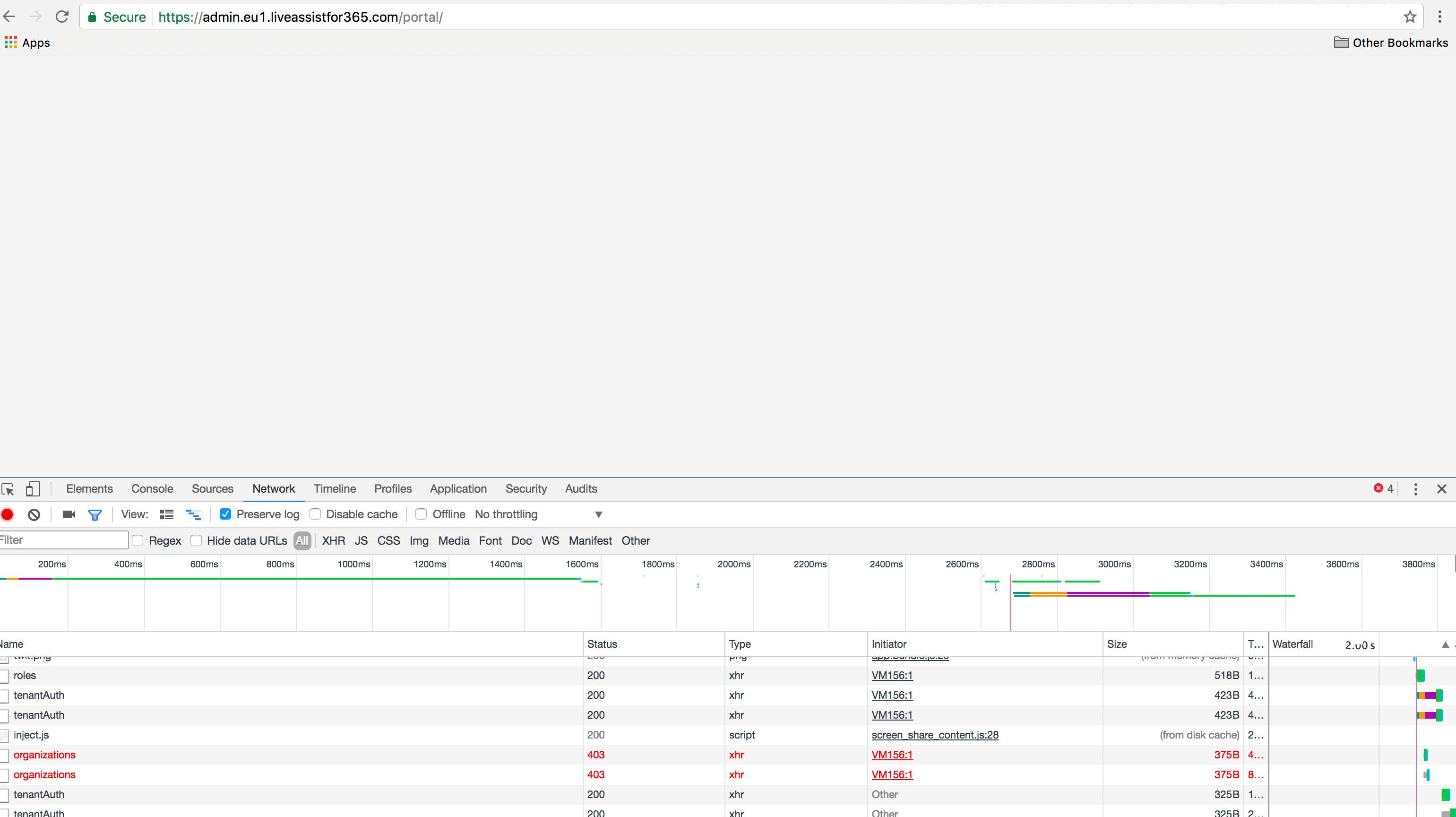Open the DevTools customize three-dot menu
This screenshot has height=817, width=1456.
(1415, 488)
